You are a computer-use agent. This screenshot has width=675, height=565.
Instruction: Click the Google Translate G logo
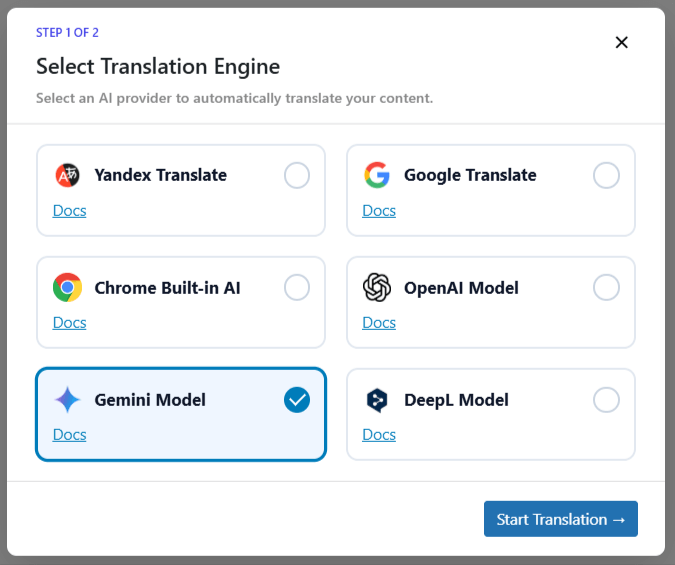377,176
